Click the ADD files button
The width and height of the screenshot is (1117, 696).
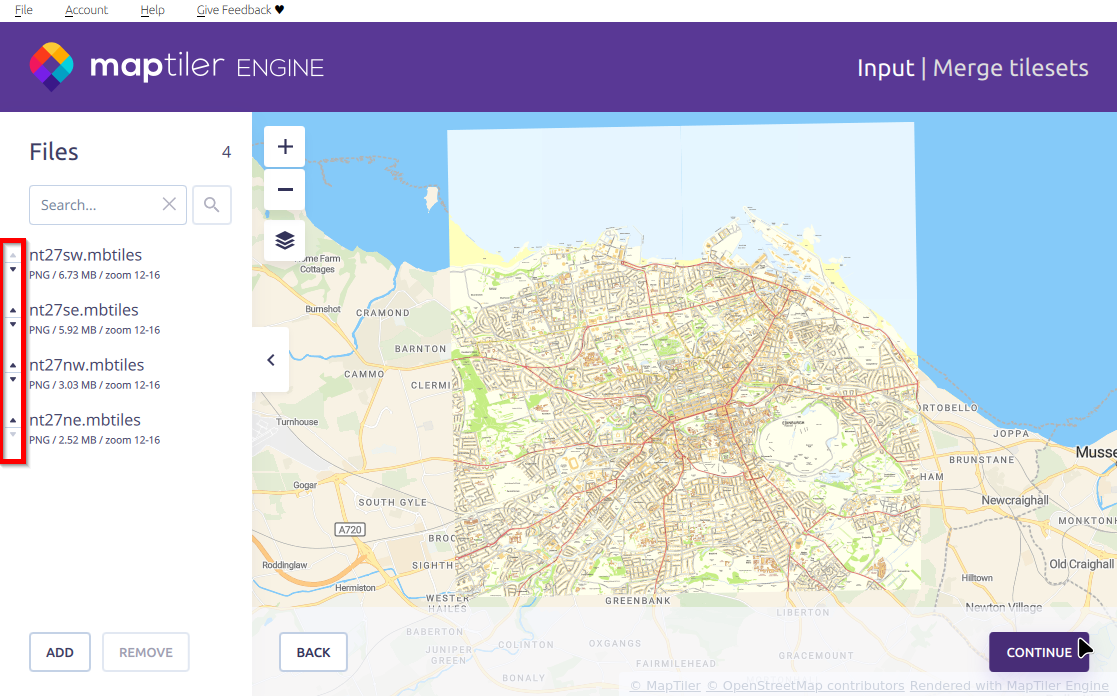click(60, 652)
